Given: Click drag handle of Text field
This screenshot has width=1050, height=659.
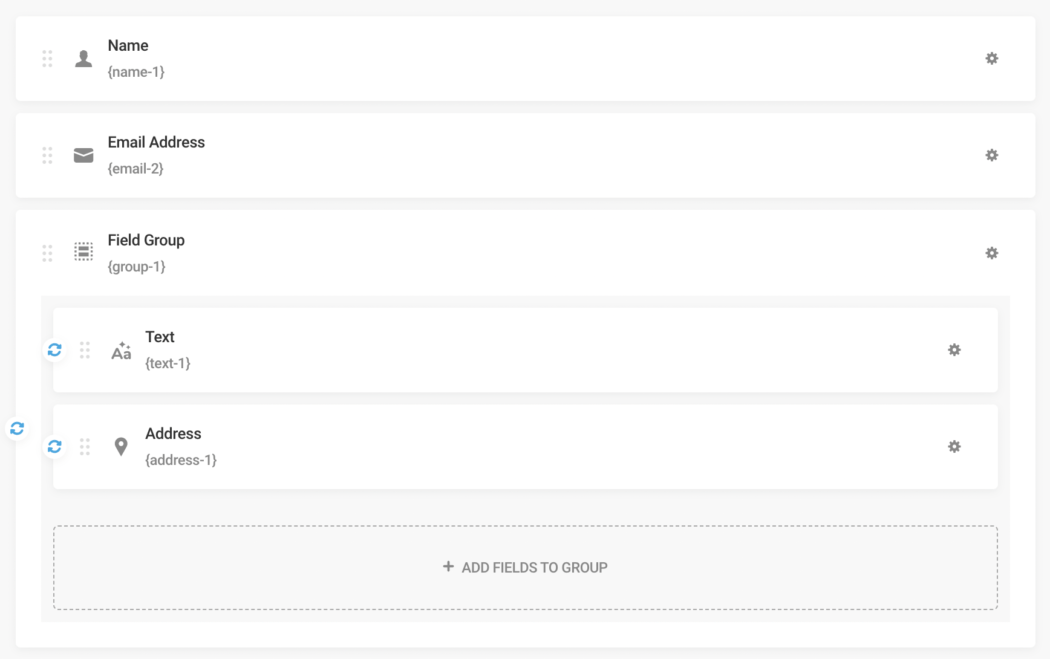Looking at the screenshot, I should coord(85,350).
